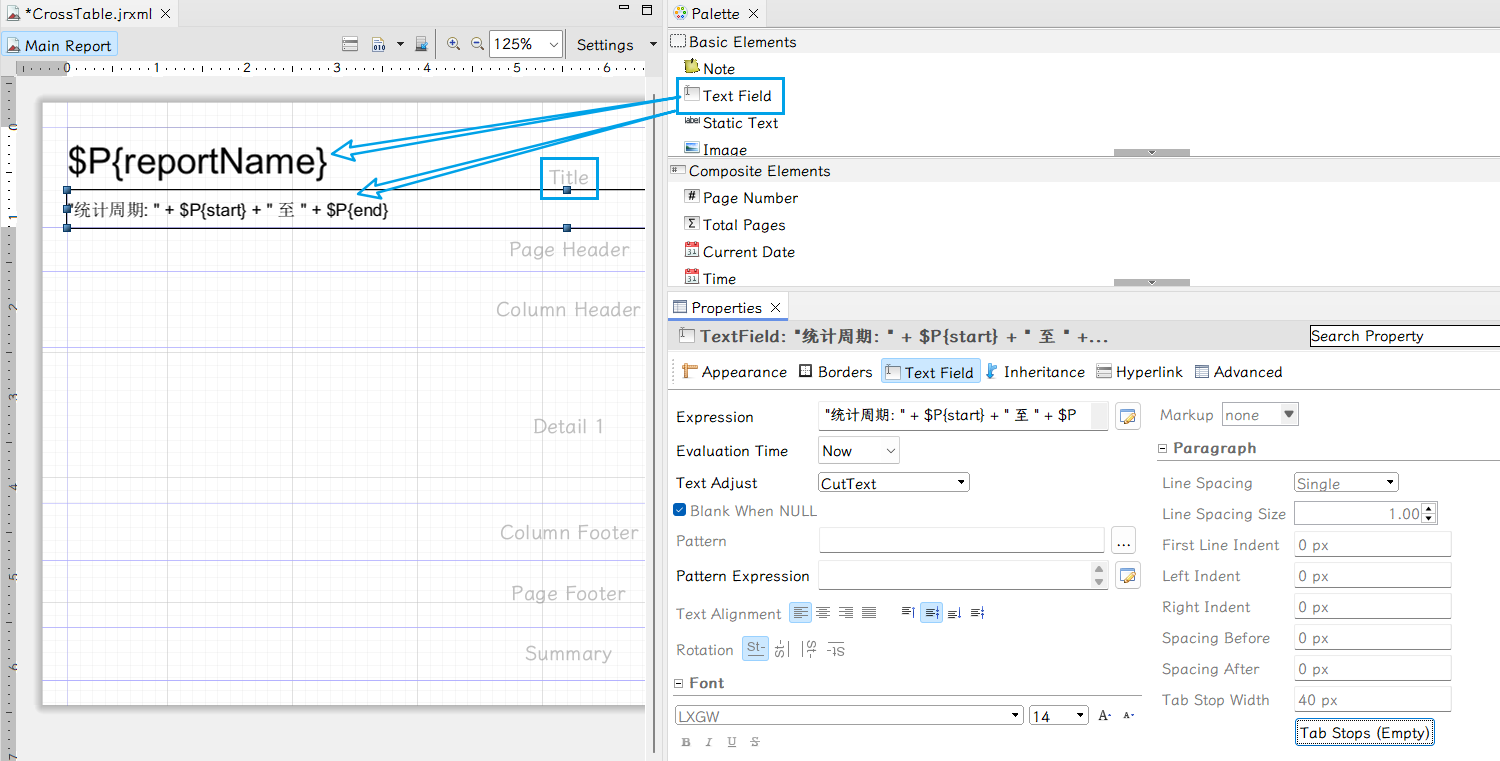
Task: Switch to the Advanced properties tab
Action: (1238, 371)
